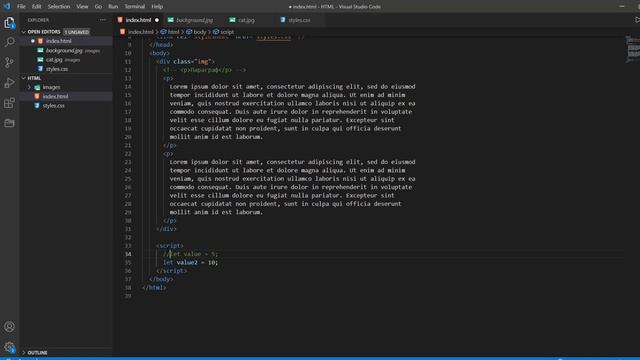This screenshot has width=640, height=360.
Task: Collapse the Open Editors section
Action: (x=44, y=32)
